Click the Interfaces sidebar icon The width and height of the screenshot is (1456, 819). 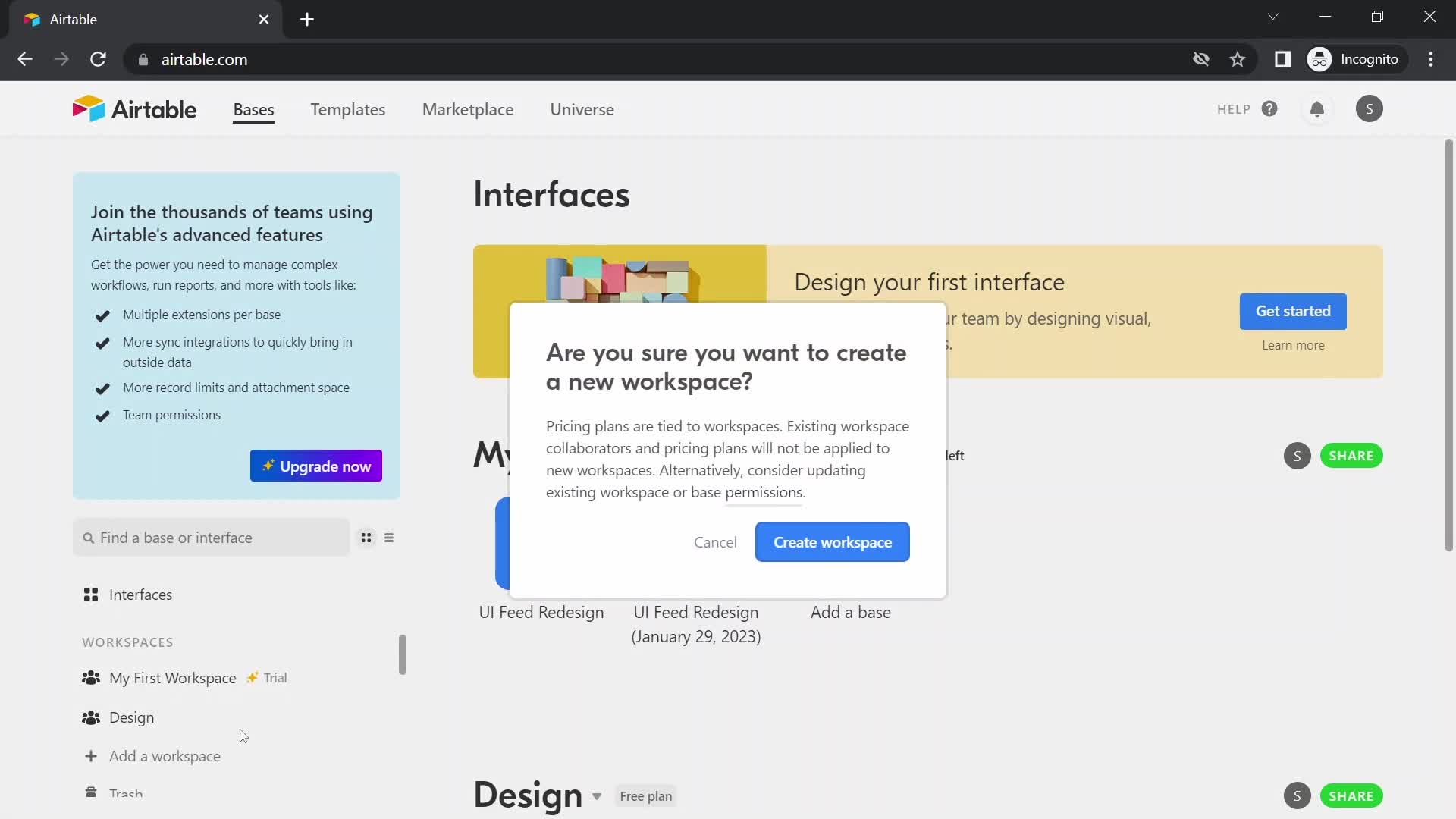click(x=91, y=594)
